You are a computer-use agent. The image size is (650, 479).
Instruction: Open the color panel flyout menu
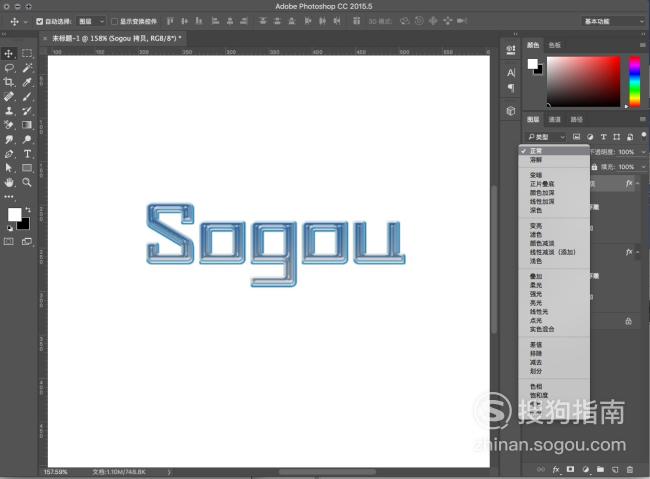[643, 45]
